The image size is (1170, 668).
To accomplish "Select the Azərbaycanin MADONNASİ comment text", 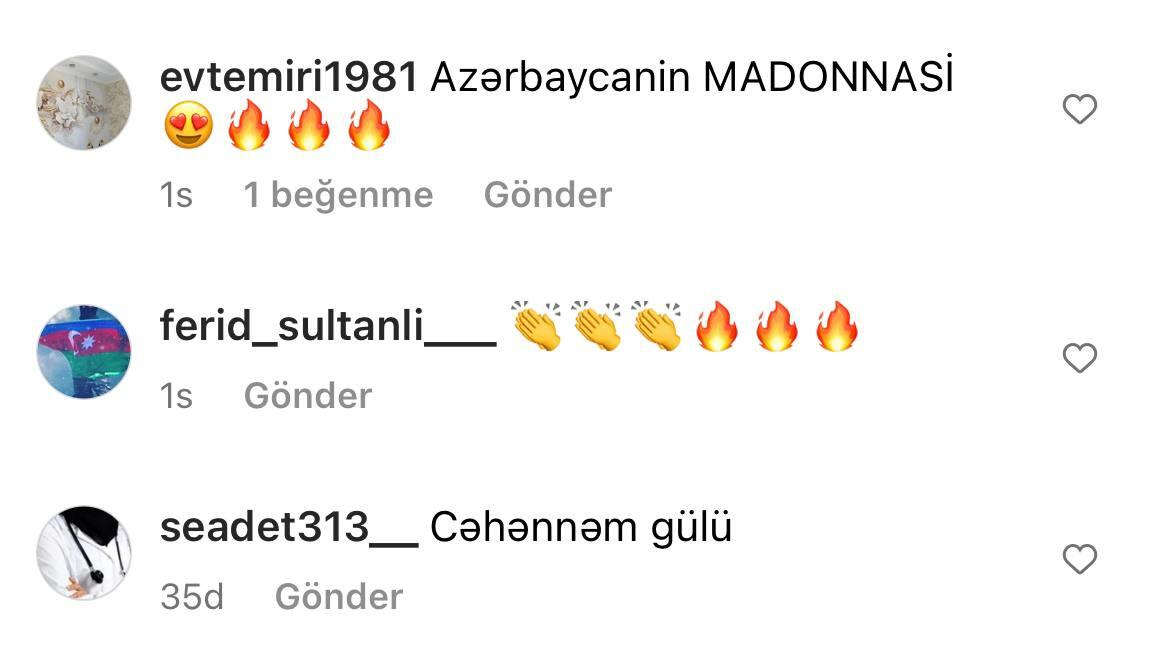I will click(x=692, y=75).
